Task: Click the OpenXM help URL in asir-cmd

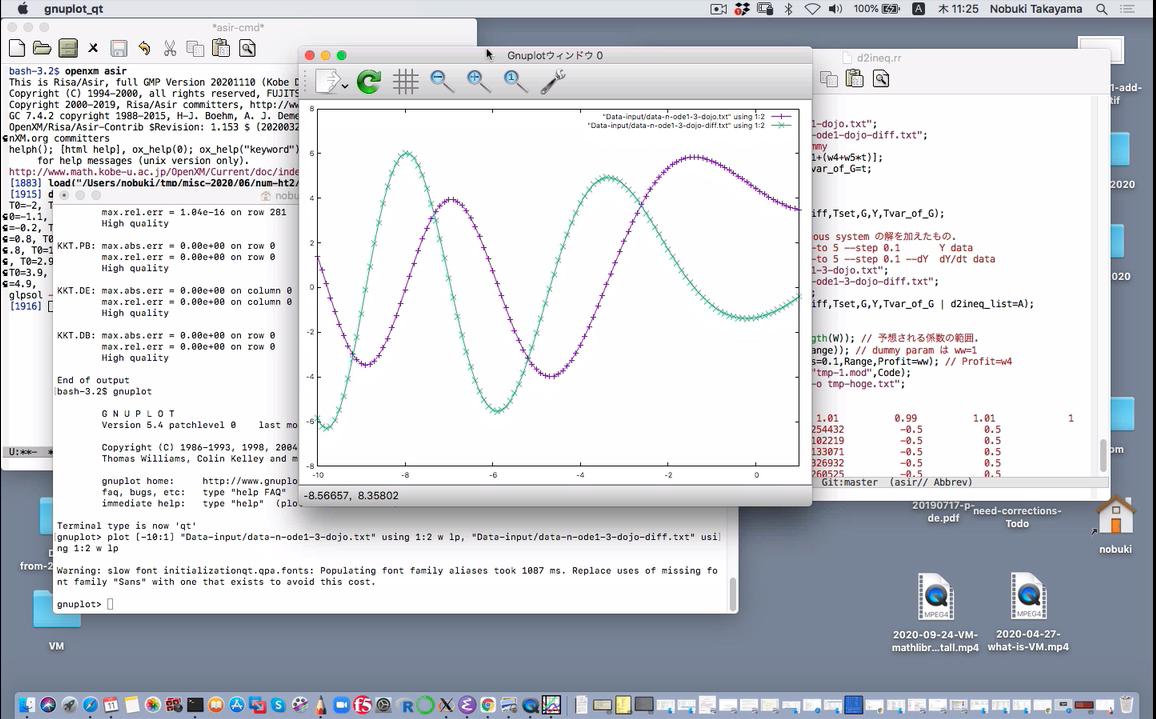Action: click(153, 172)
